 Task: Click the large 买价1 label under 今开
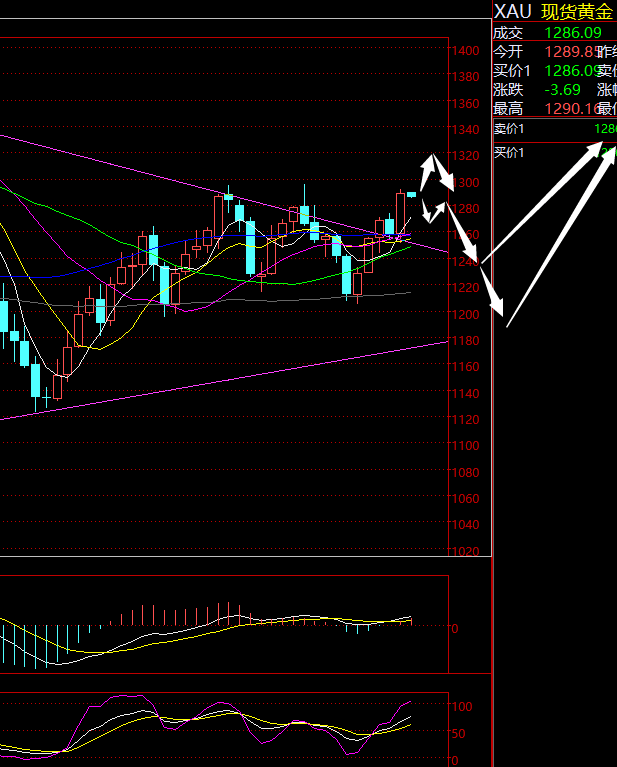click(x=512, y=71)
